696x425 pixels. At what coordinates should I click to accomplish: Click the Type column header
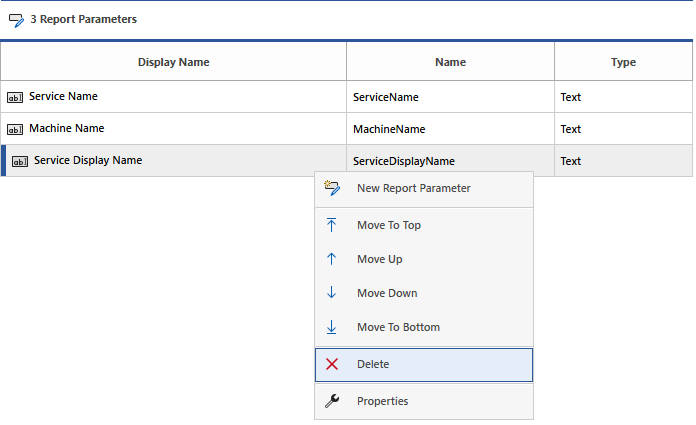tap(623, 62)
